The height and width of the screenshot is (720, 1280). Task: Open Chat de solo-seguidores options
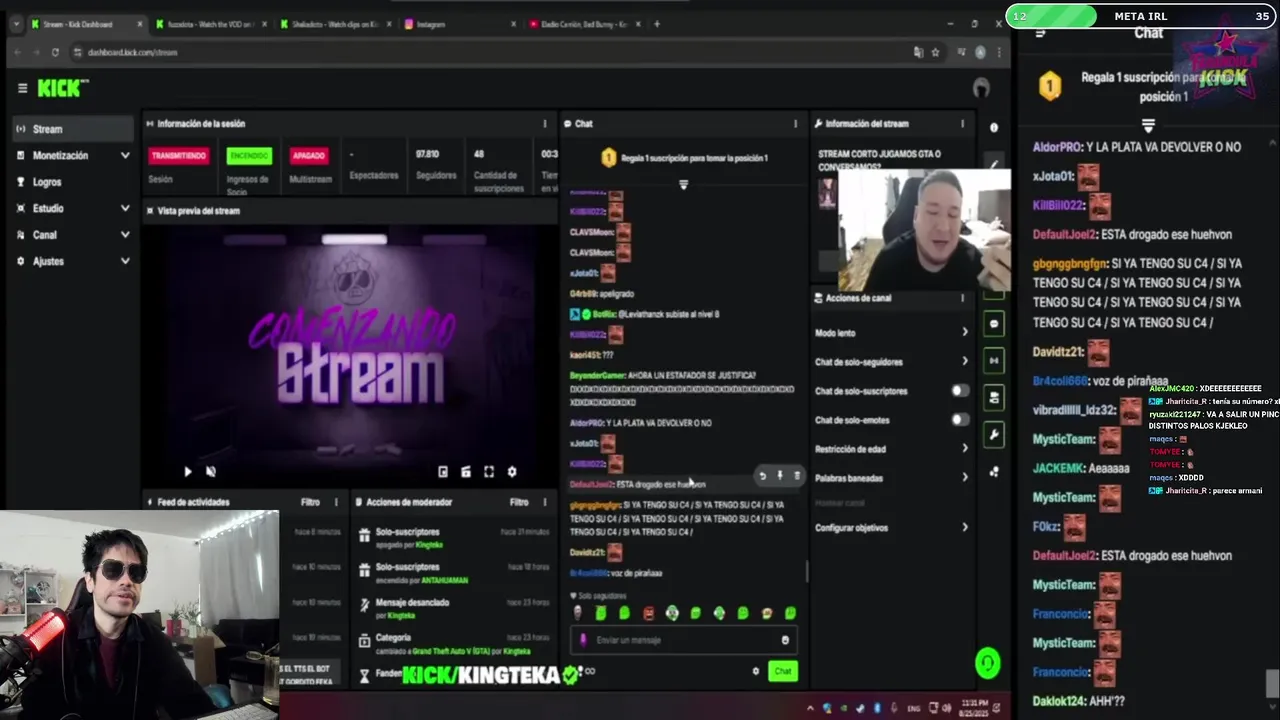[891, 362]
